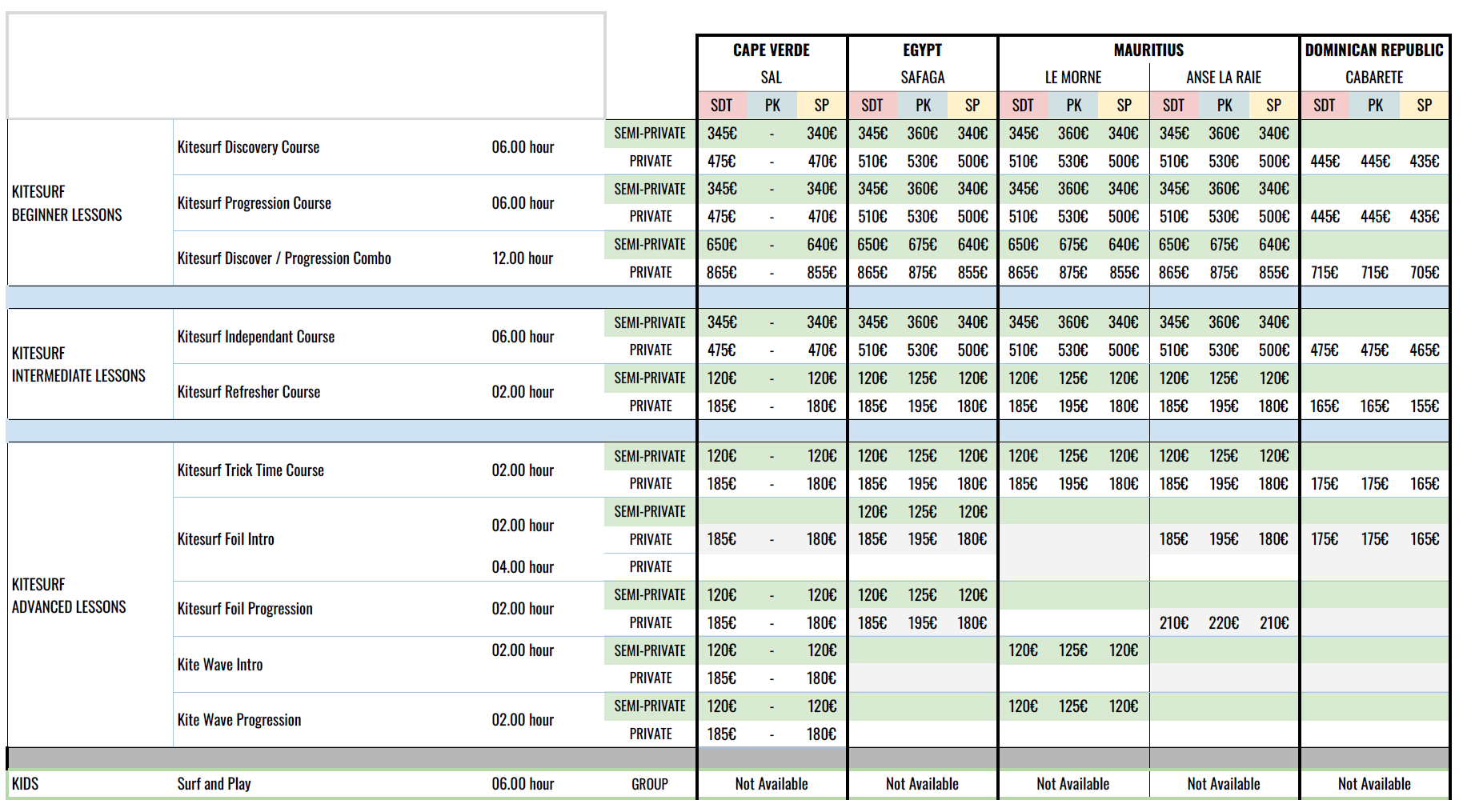Select Foil Intro 195€ Anse La Raie PK price
1467x812 pixels.
[x=1224, y=539]
